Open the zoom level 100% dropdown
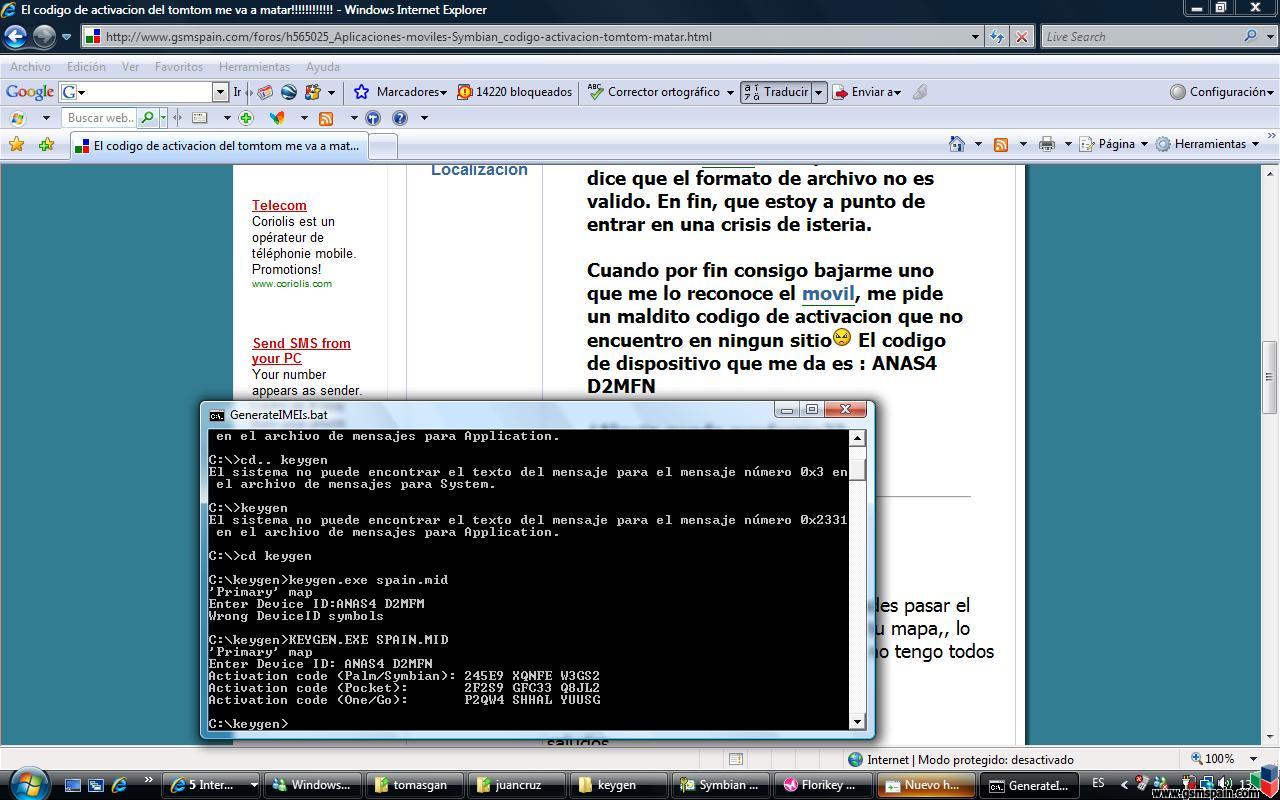 (1253, 759)
